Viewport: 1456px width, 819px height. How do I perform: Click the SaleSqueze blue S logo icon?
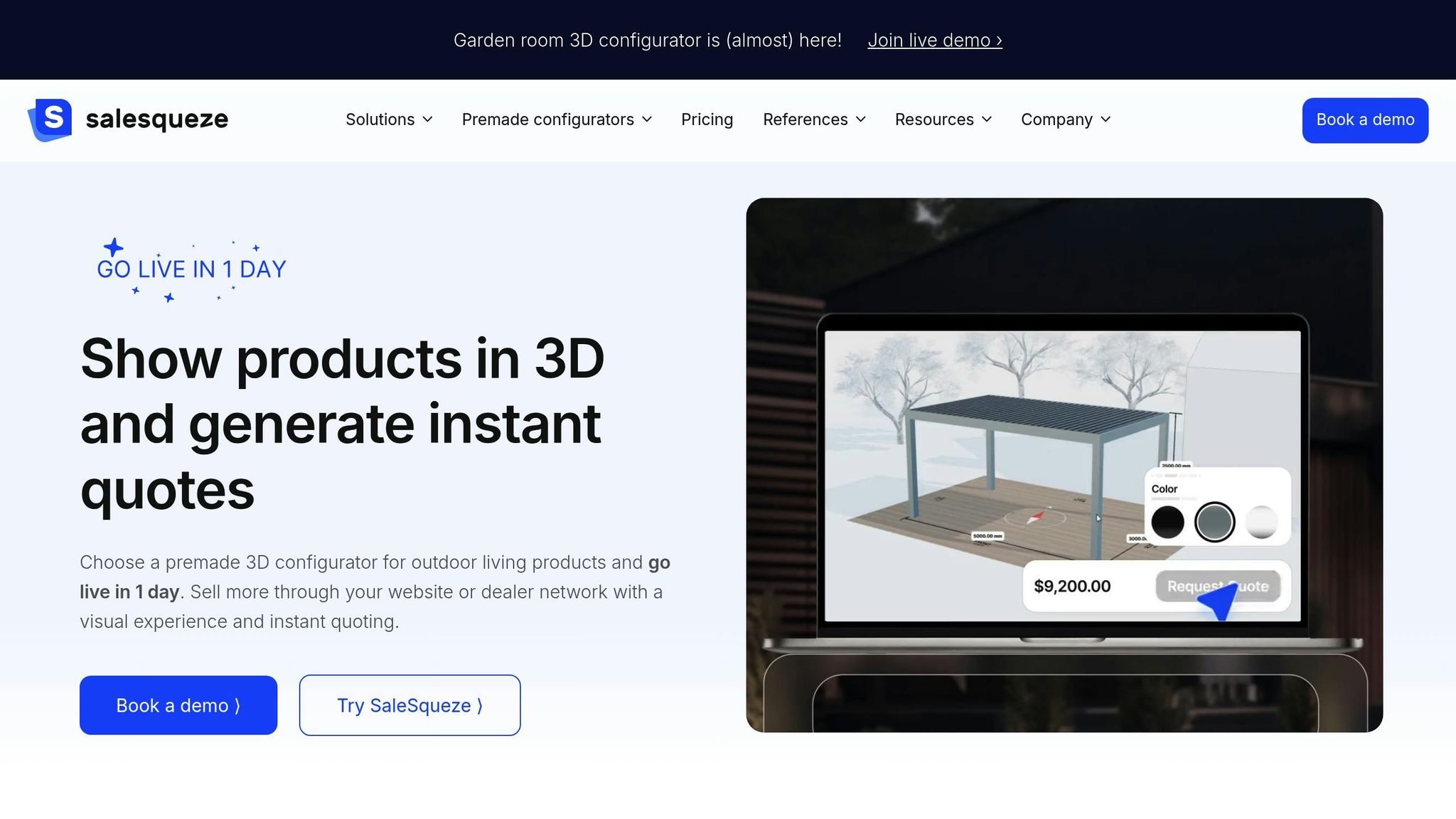[50, 119]
